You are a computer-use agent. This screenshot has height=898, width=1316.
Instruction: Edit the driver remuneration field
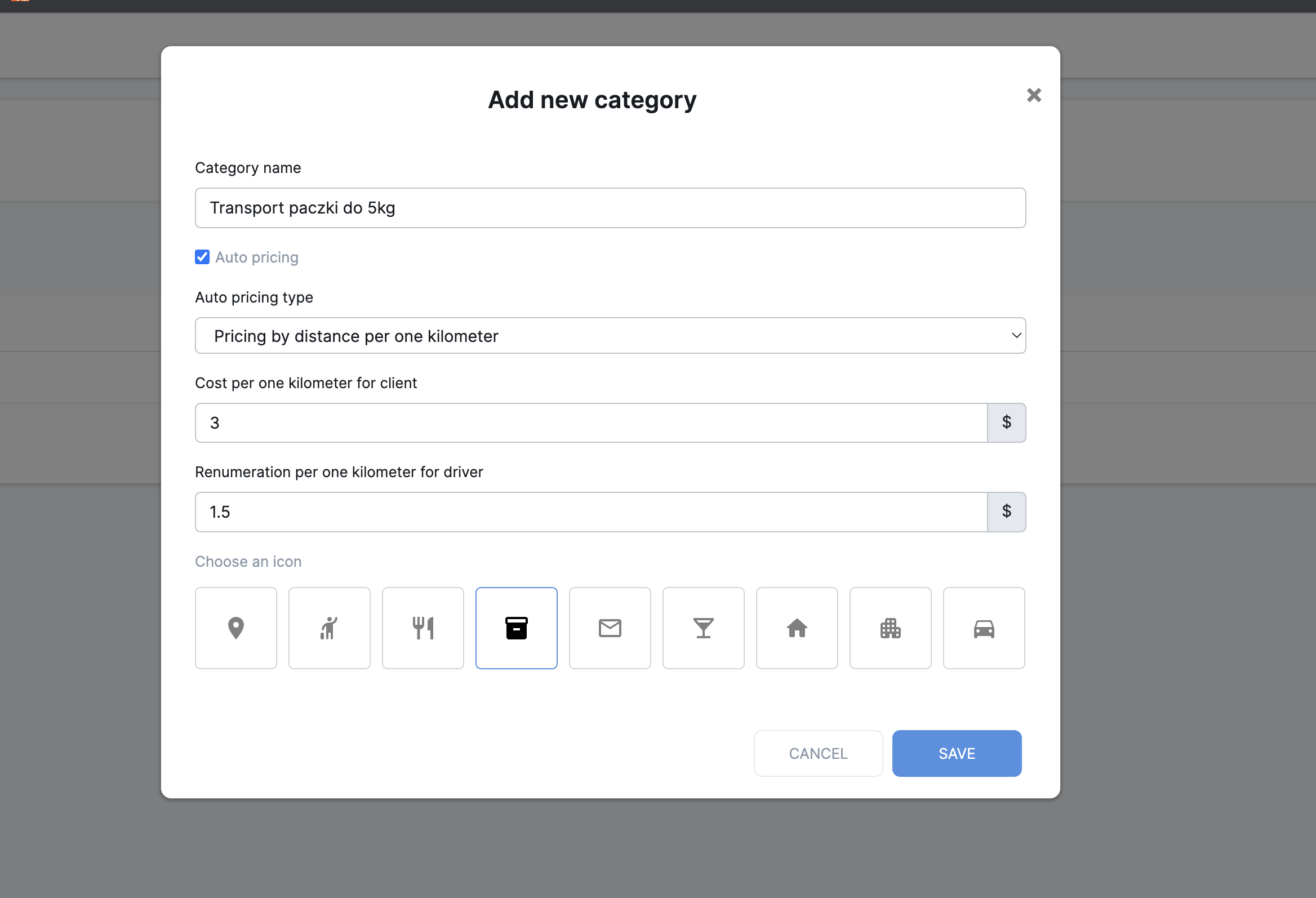tap(590, 512)
